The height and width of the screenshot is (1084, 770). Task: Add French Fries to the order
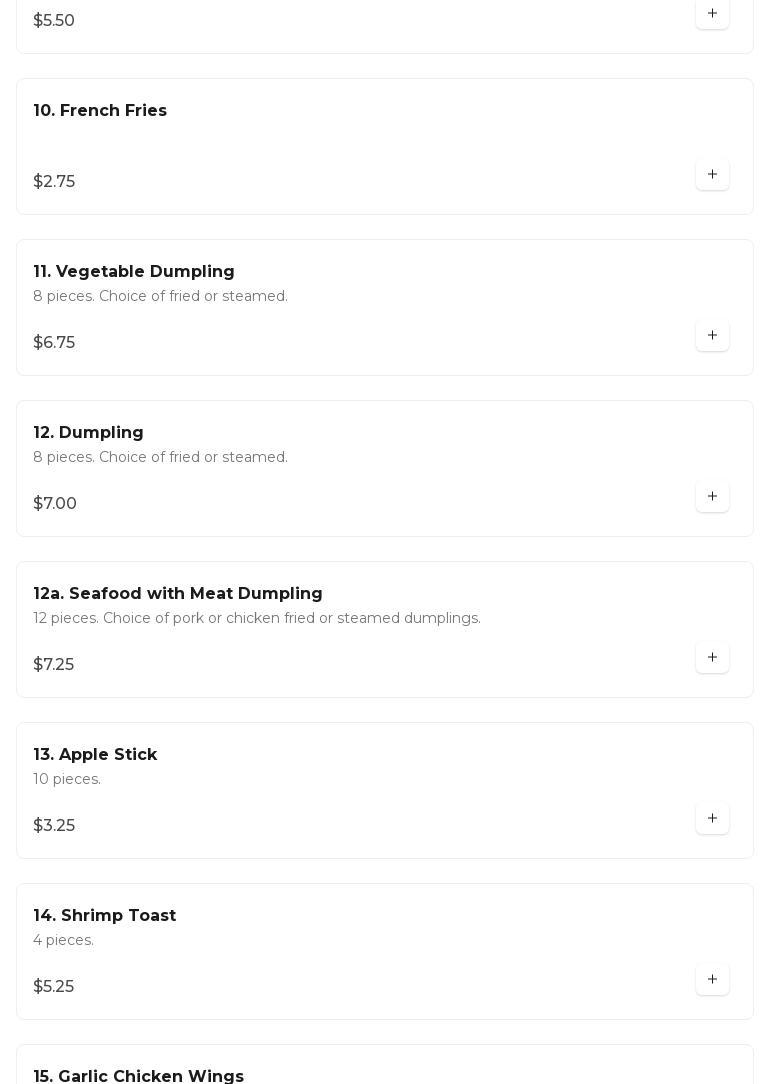[712, 175]
